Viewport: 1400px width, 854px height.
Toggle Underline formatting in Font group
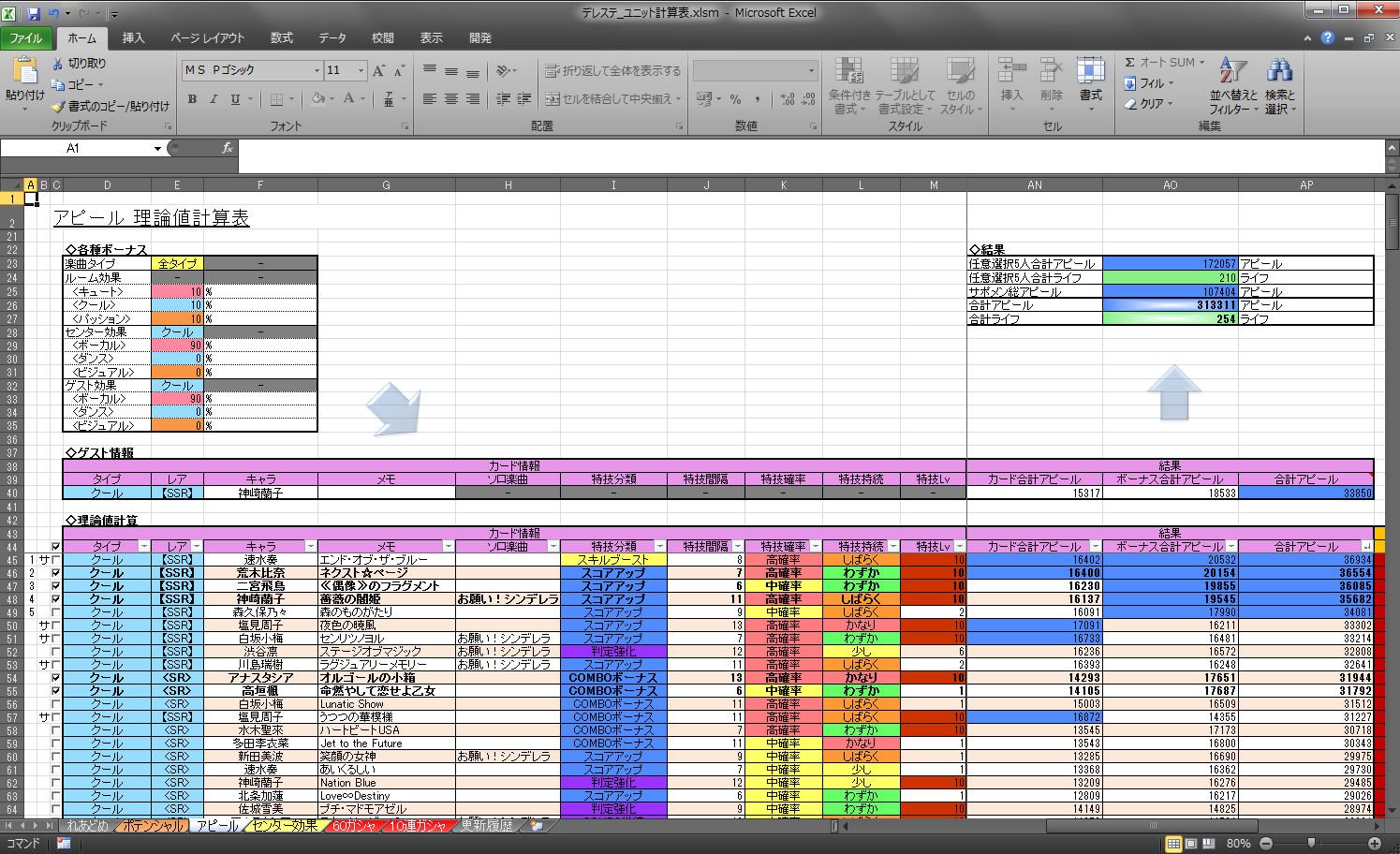click(234, 99)
